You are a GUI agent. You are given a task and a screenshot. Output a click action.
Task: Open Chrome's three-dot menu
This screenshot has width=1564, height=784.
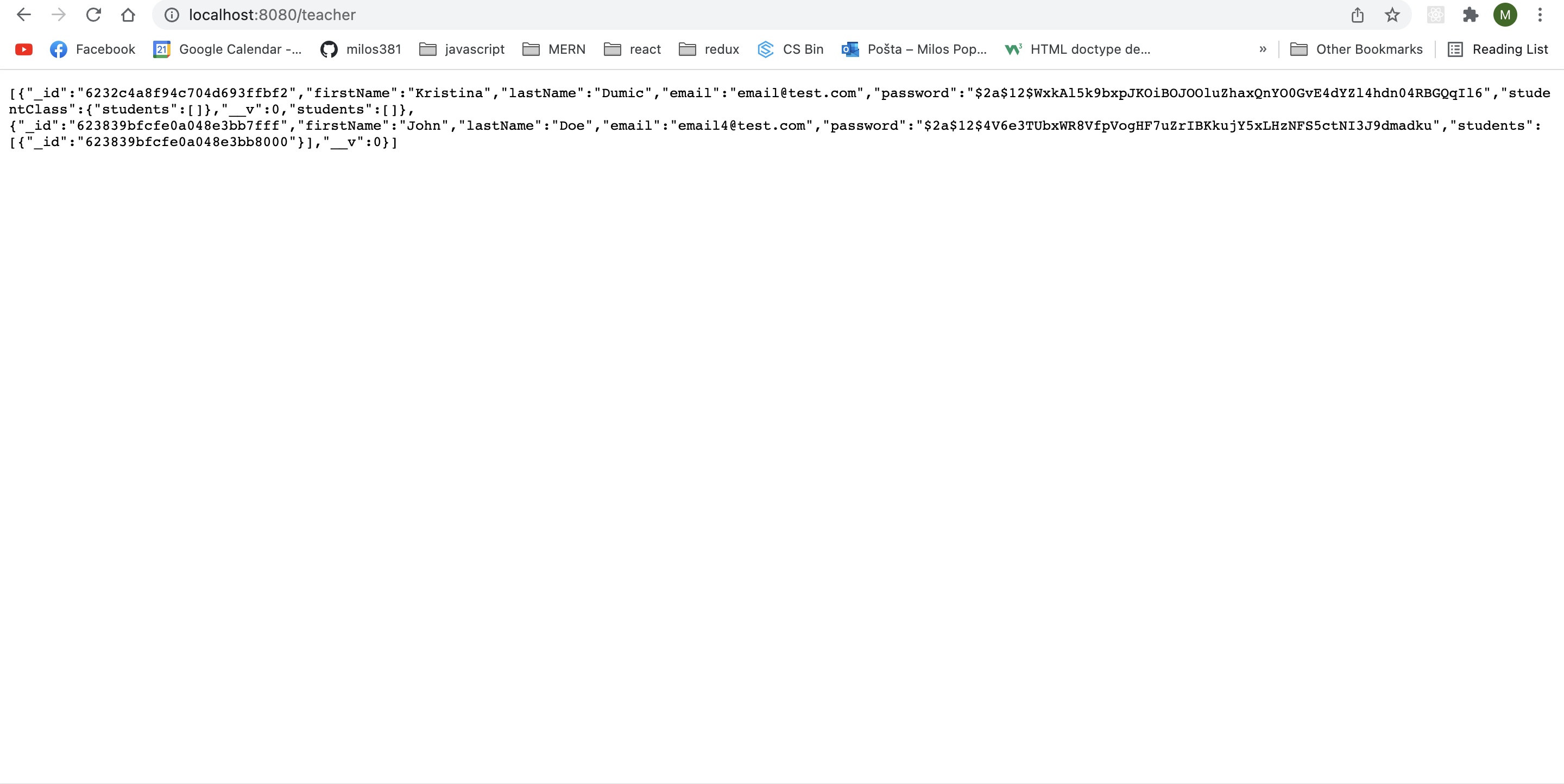[x=1540, y=15]
